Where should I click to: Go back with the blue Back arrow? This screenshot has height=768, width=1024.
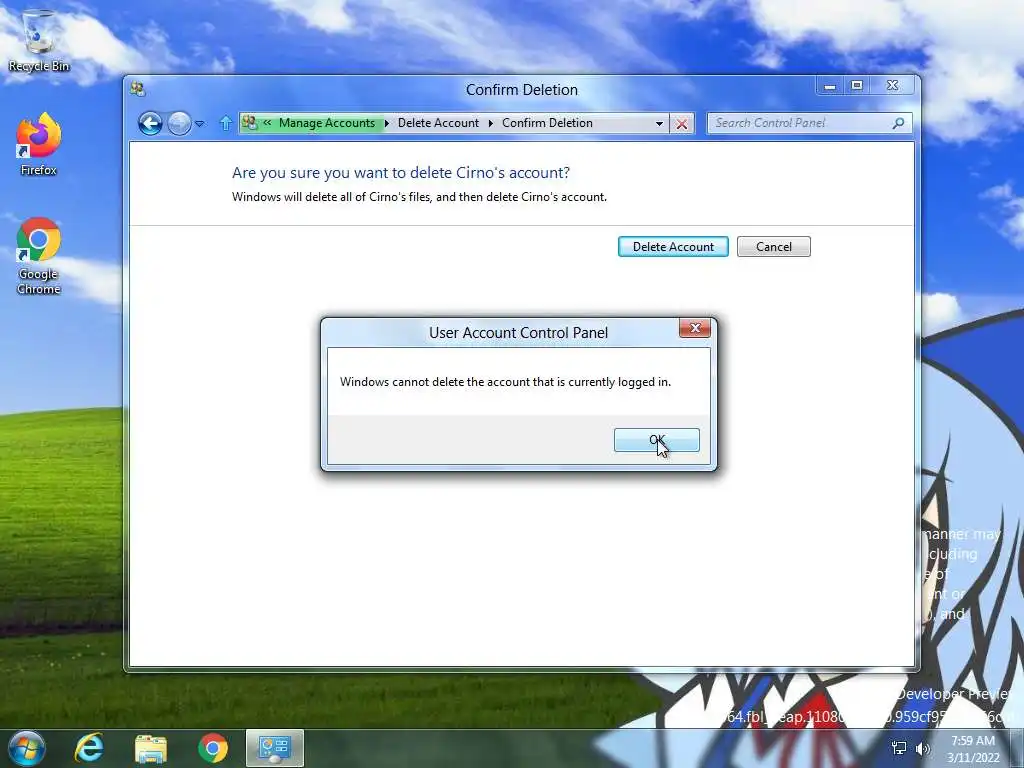click(x=150, y=123)
